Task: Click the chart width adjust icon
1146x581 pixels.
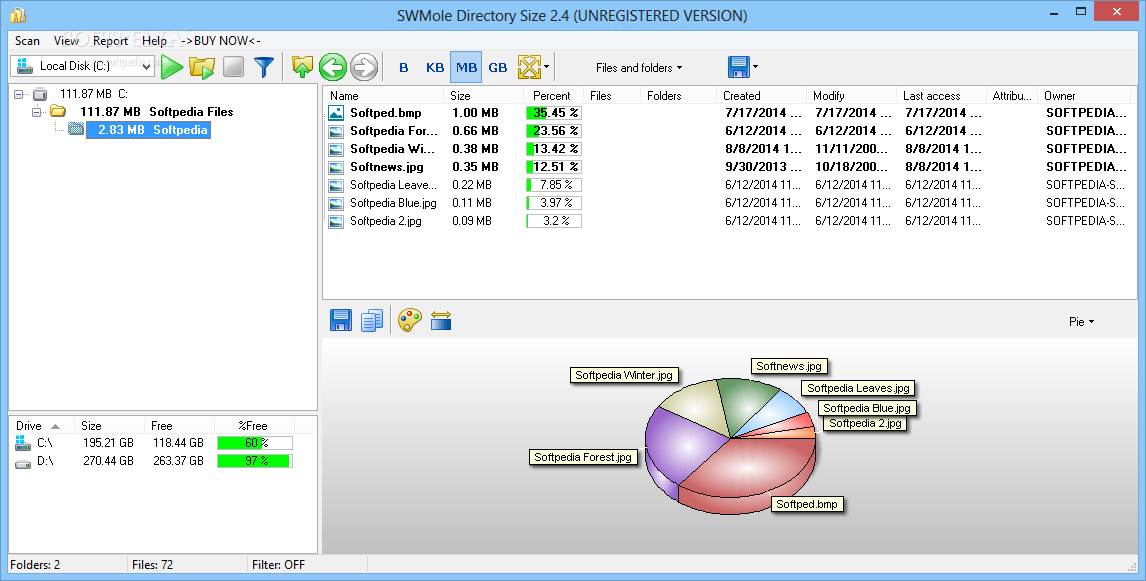Action: (441, 320)
